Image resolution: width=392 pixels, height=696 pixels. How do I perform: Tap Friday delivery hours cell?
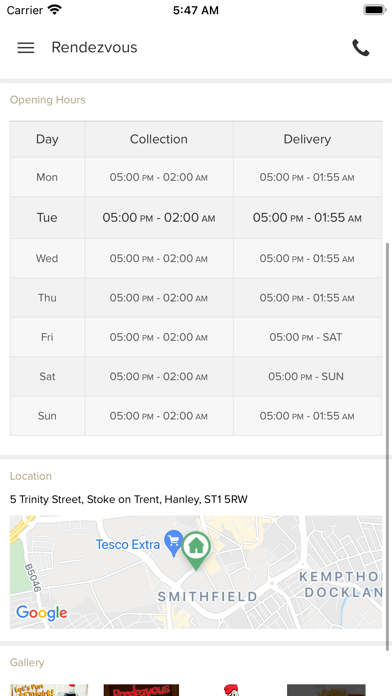click(x=307, y=337)
